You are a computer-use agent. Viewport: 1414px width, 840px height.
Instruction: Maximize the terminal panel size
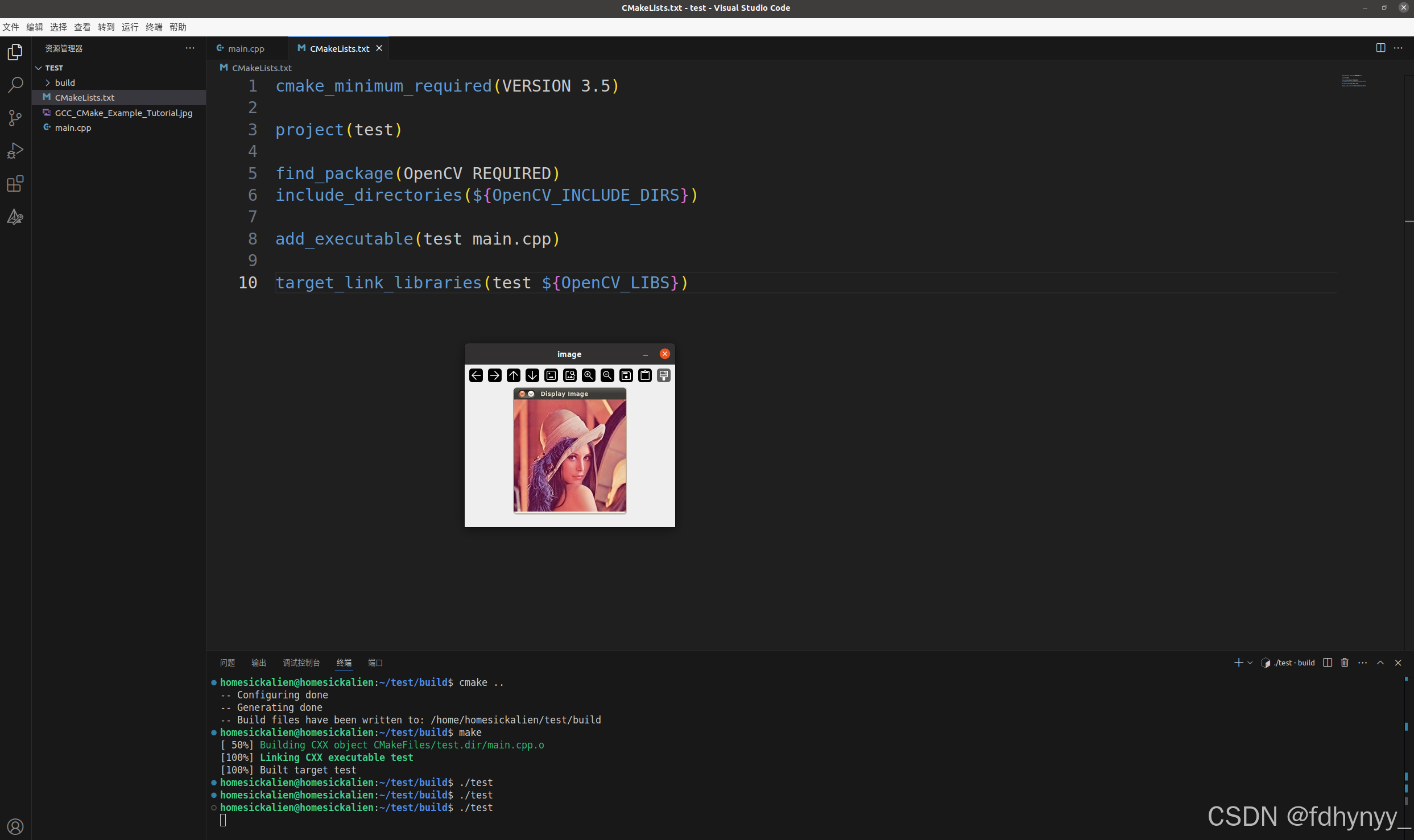tap(1380, 663)
